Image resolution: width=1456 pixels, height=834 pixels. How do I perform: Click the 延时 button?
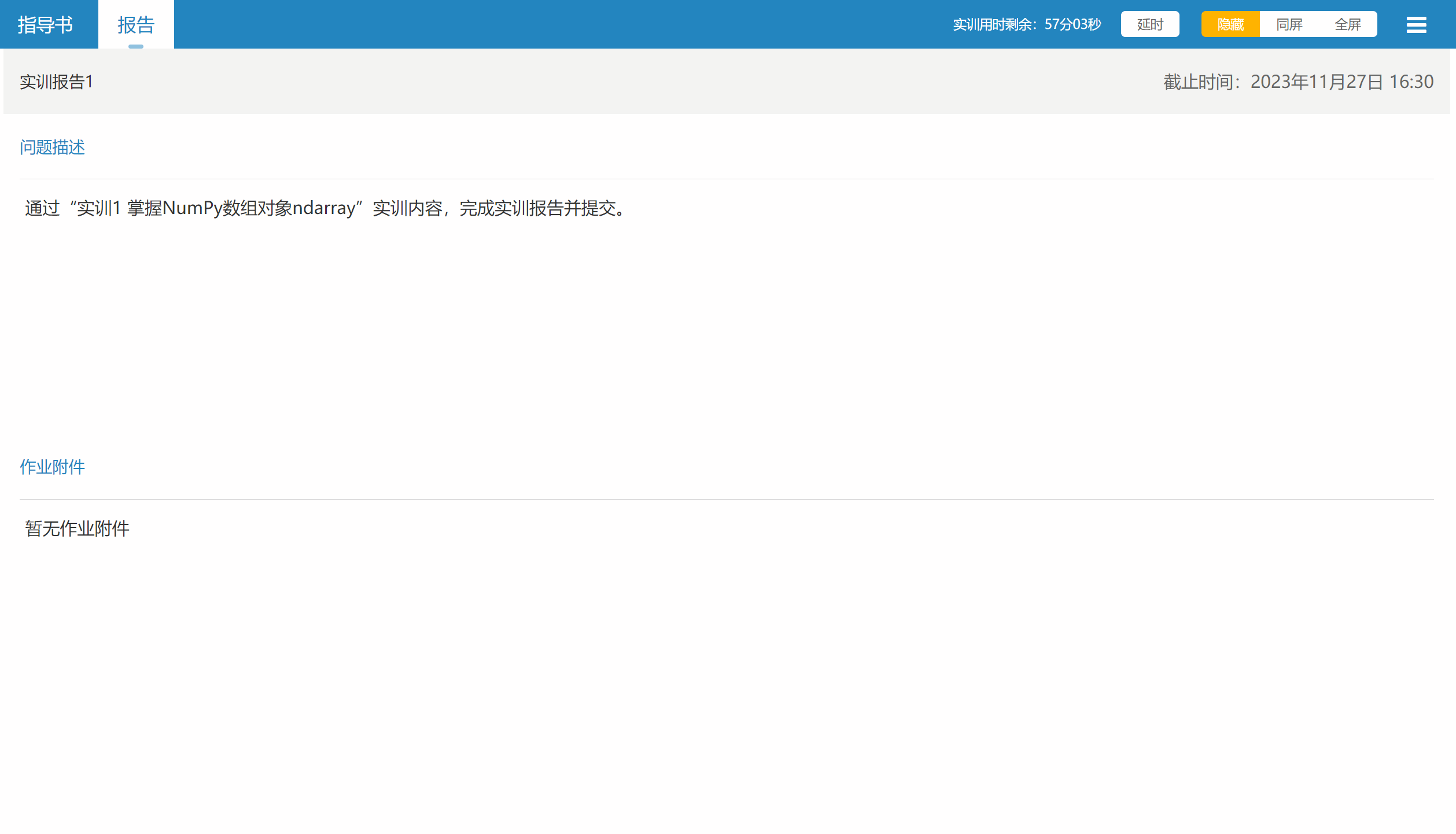click(x=1149, y=24)
